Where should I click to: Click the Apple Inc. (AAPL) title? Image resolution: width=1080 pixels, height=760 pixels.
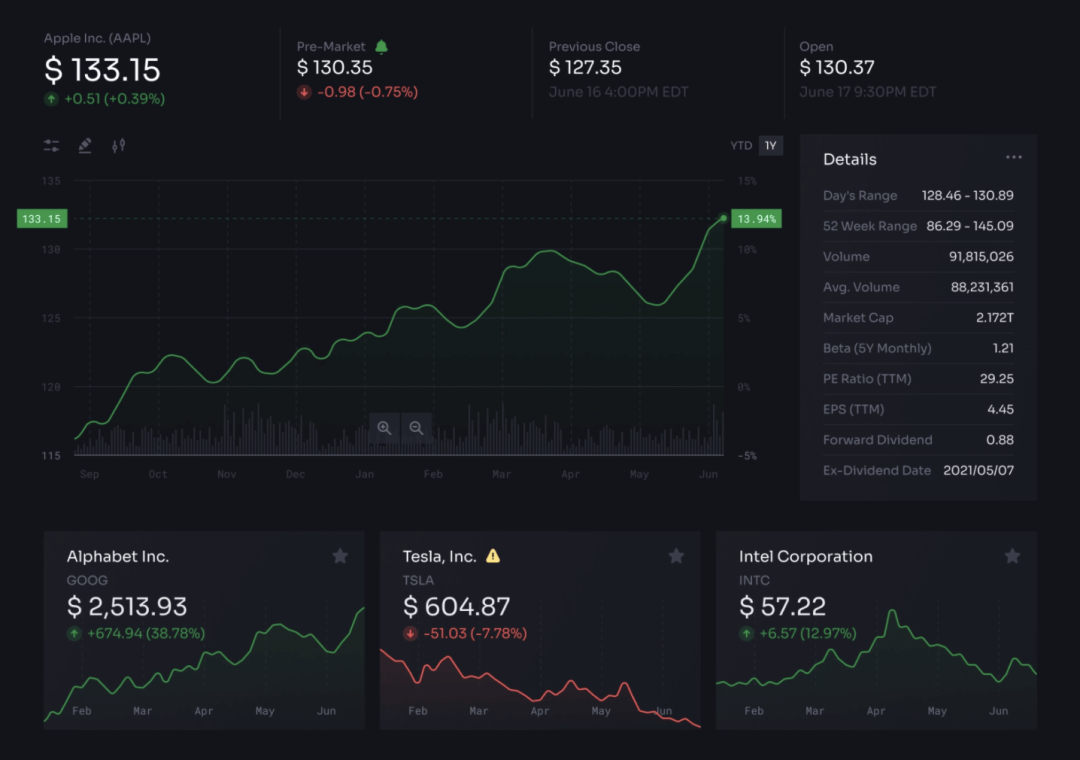click(97, 38)
